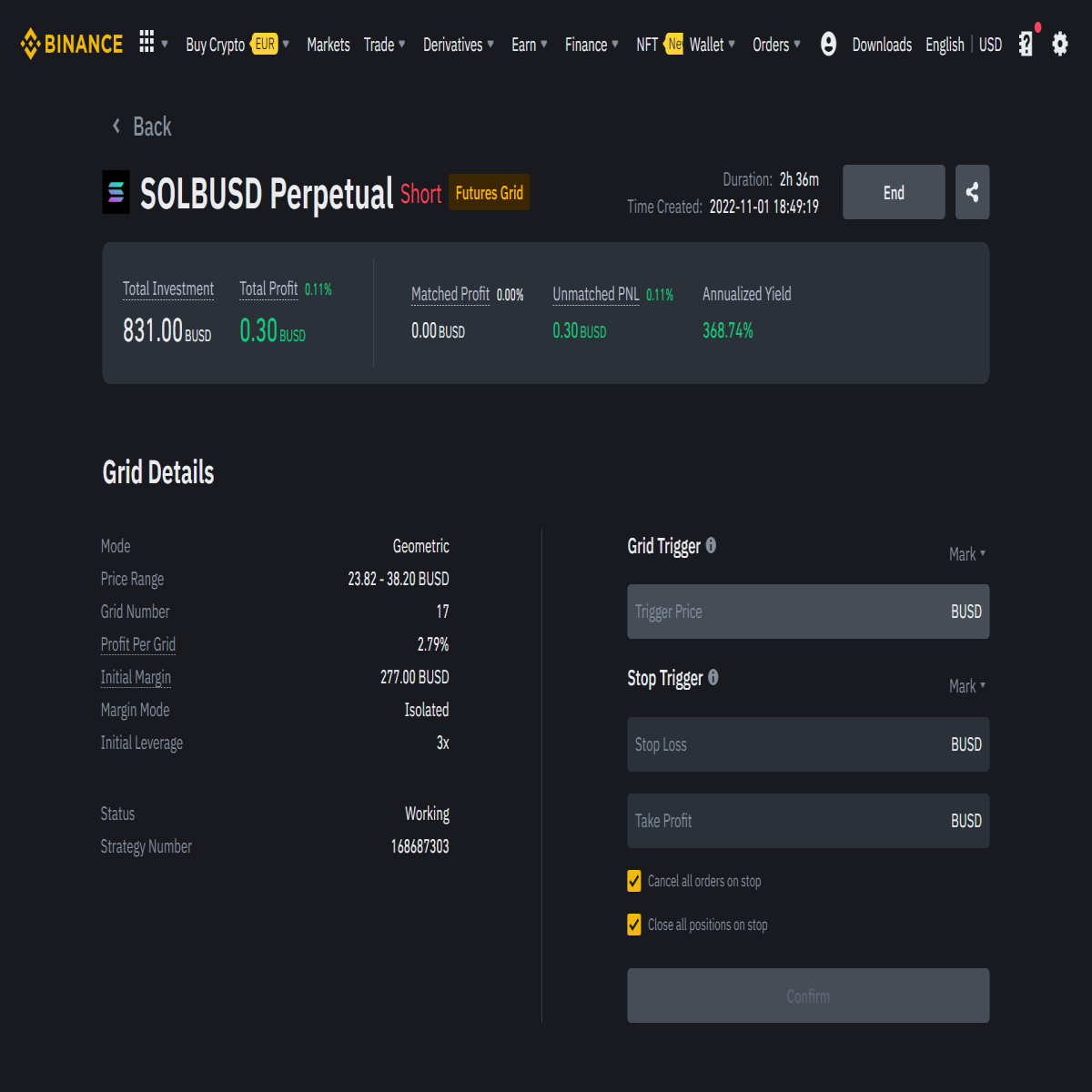Click the SOLBUSD Perpetual title
Screen dimensions: 1092x1092
click(267, 194)
